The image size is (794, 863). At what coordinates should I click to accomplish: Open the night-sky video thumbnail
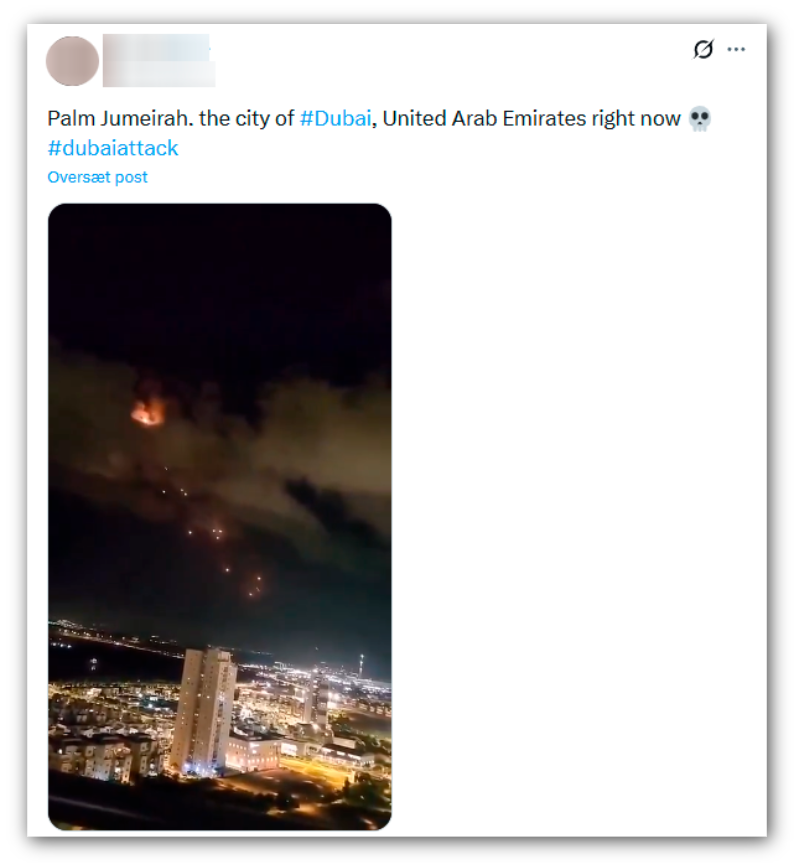[x=220, y=516]
